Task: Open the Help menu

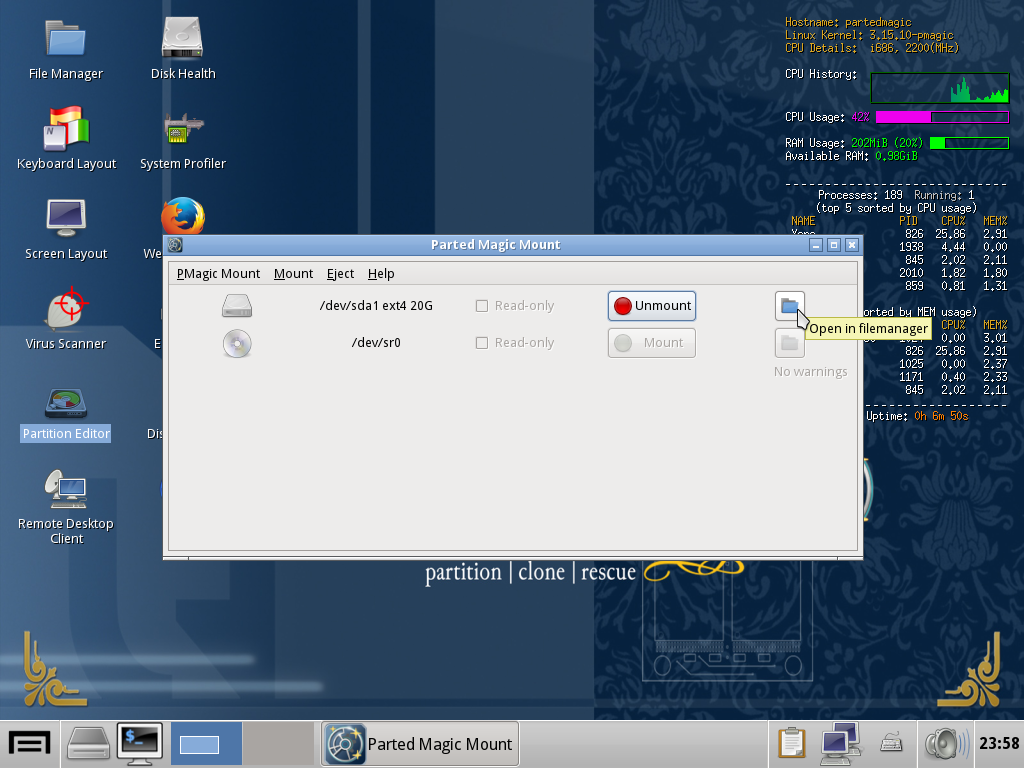Action: click(381, 274)
